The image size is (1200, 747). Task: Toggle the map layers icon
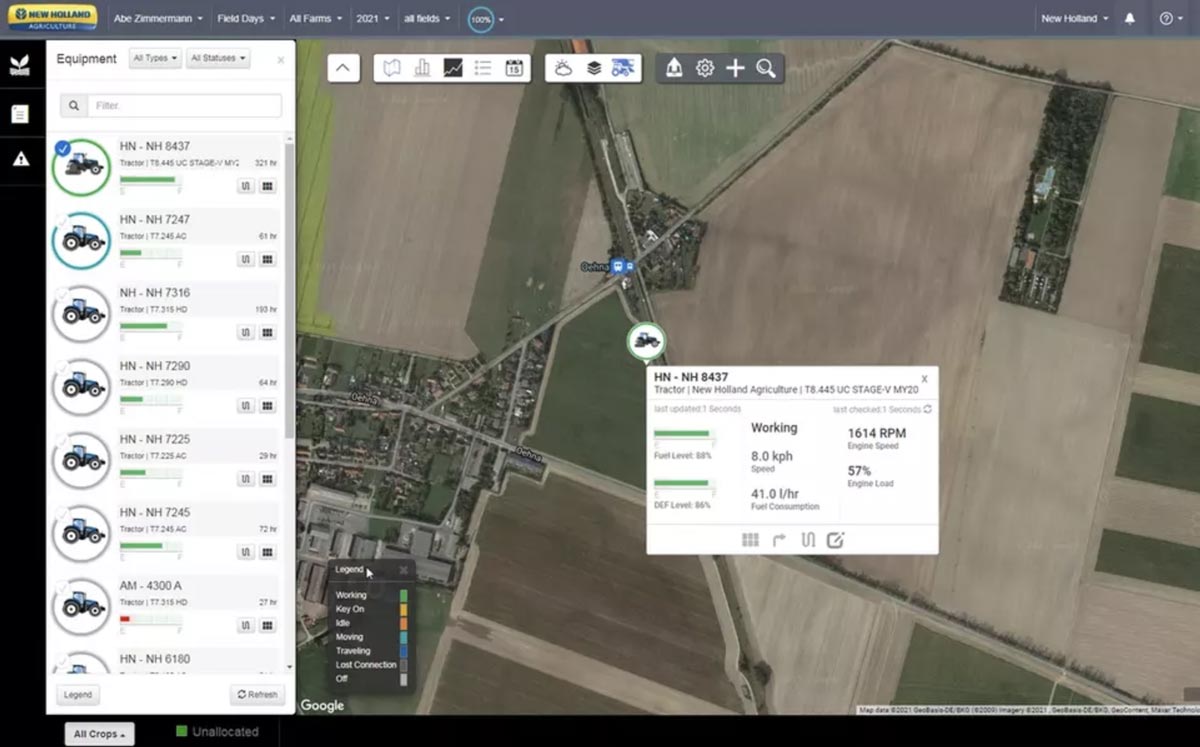(593, 68)
